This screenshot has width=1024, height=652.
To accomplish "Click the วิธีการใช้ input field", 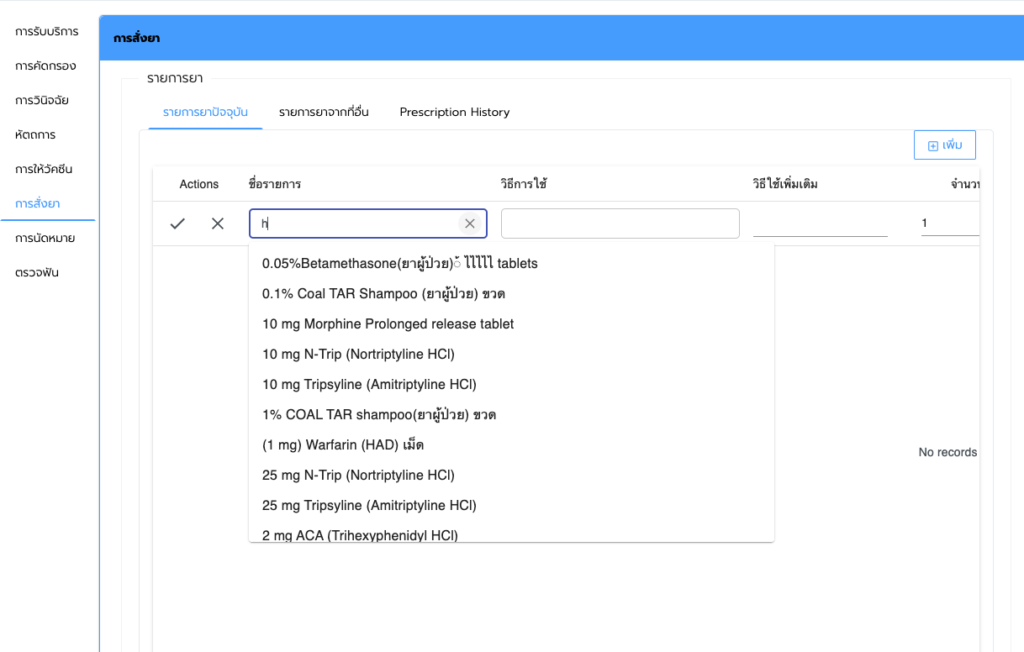I will pos(620,223).
